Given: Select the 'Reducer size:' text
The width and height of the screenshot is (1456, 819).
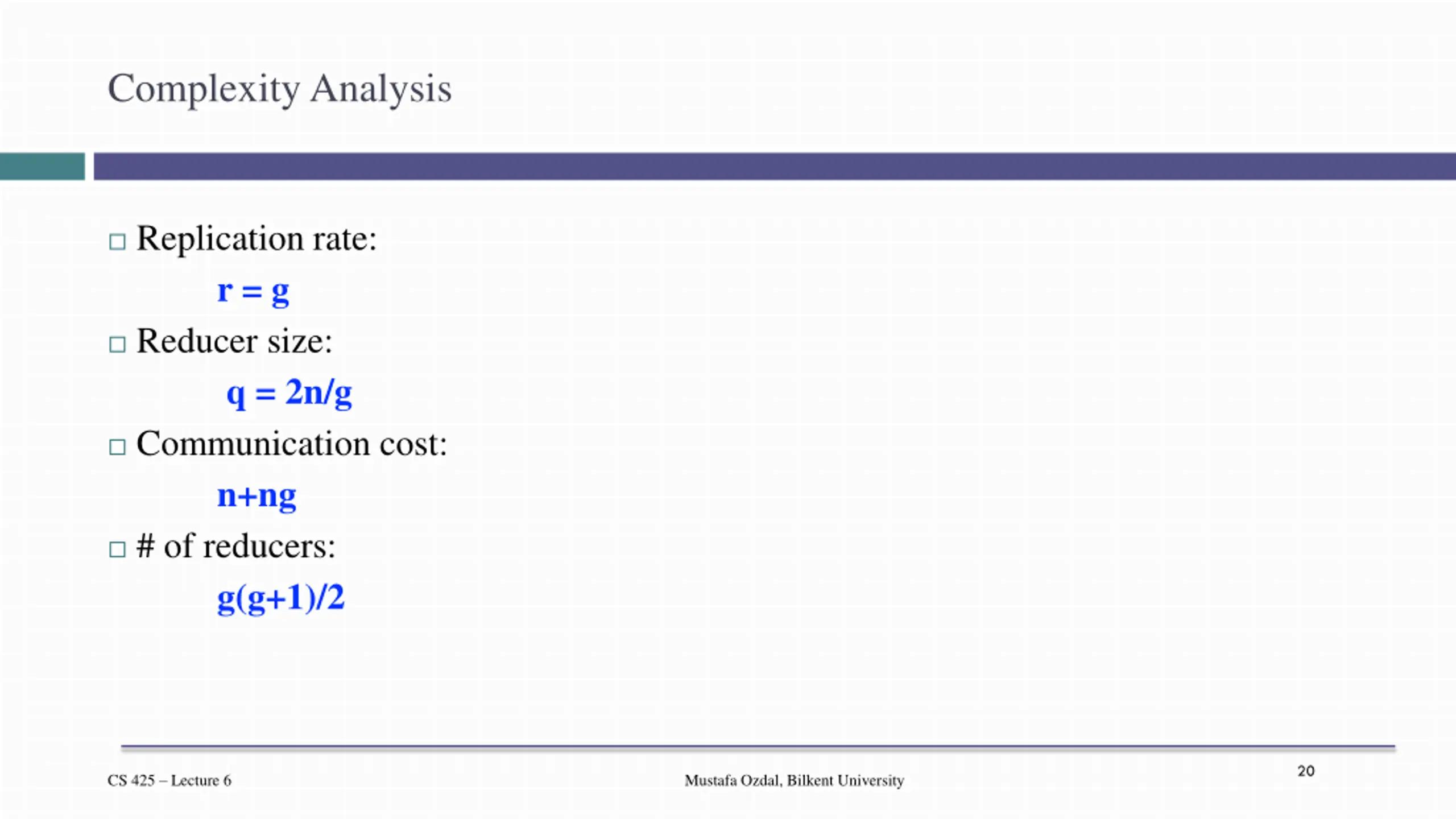Looking at the screenshot, I should click(x=234, y=341).
